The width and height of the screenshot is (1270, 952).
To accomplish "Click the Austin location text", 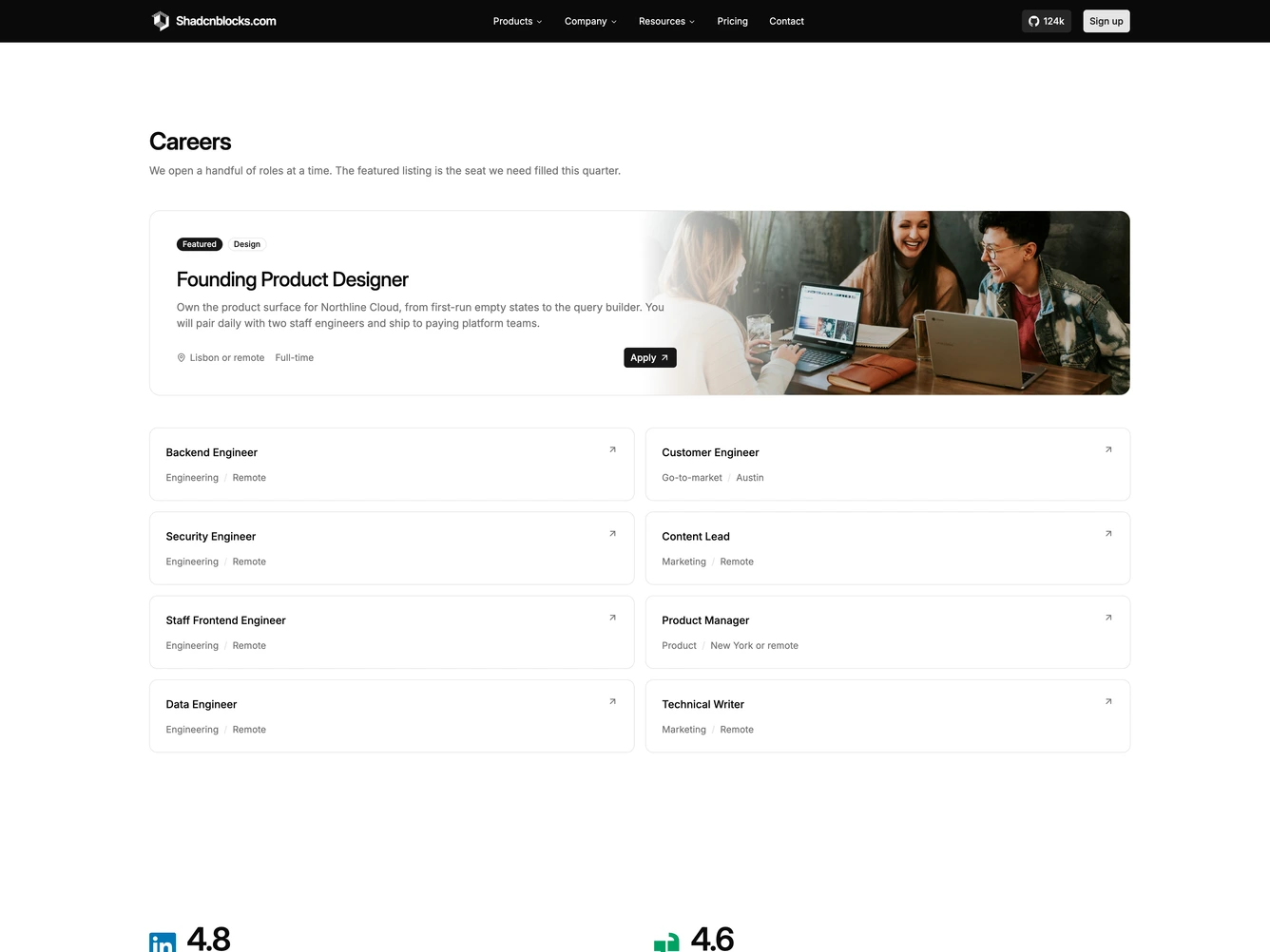I will (x=750, y=478).
